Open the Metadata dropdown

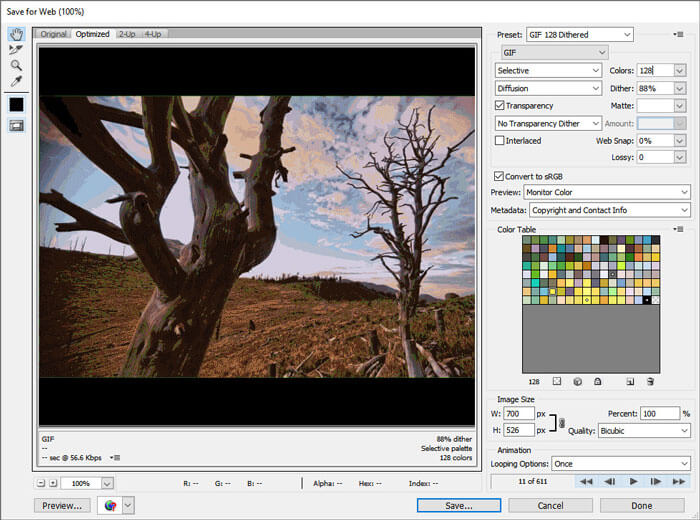click(610, 210)
